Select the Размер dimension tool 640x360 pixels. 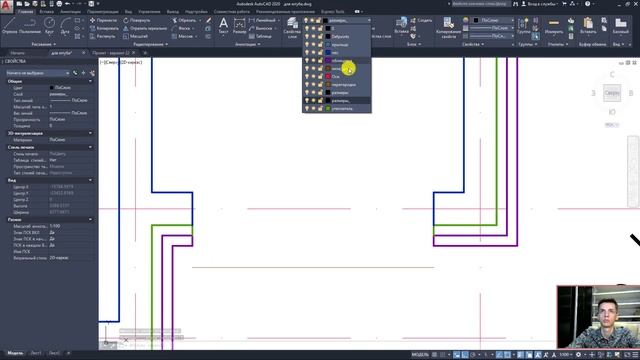[239, 25]
